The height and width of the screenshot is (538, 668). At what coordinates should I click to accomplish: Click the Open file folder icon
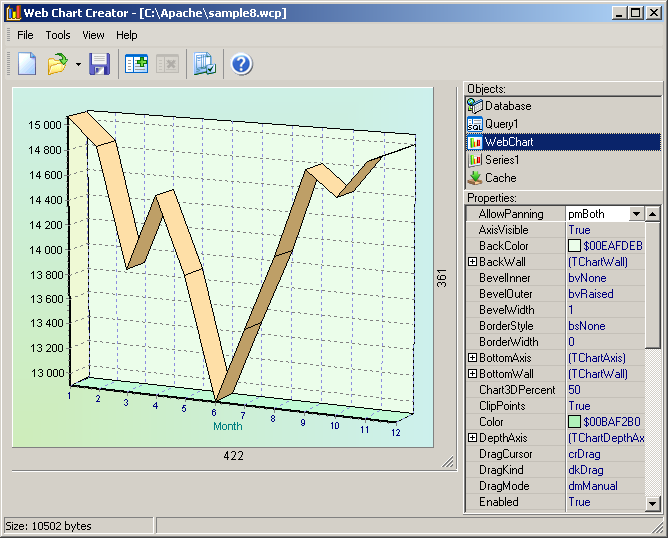pyautogui.click(x=57, y=64)
